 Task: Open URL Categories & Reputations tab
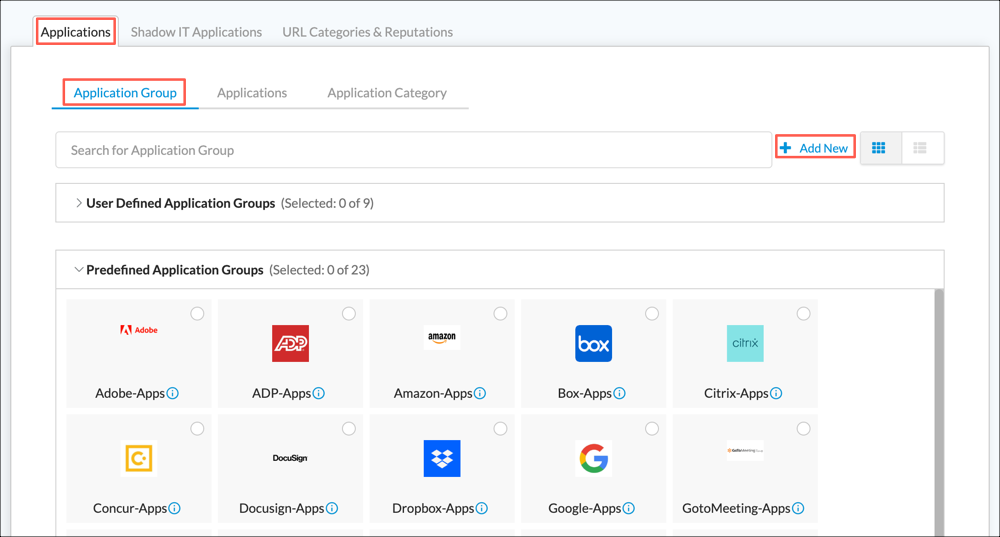click(367, 32)
